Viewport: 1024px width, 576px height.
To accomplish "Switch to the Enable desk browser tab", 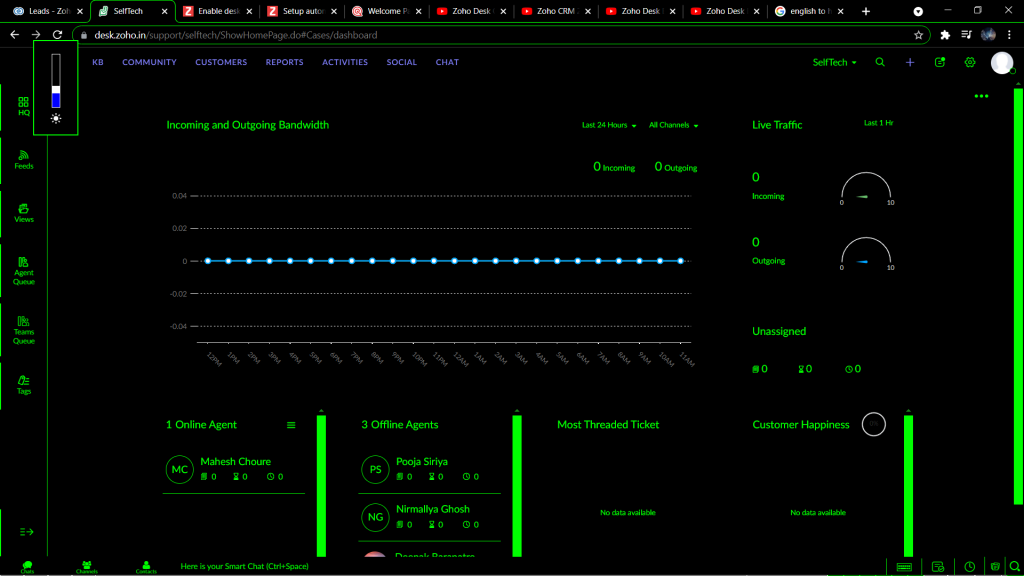I will [217, 11].
